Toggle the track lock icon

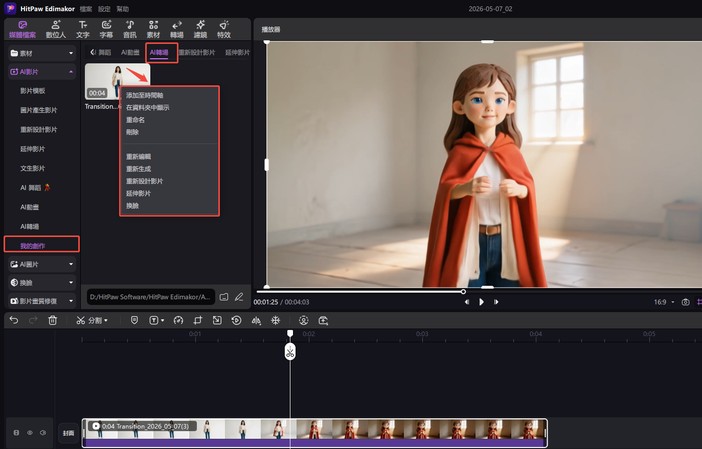17,433
